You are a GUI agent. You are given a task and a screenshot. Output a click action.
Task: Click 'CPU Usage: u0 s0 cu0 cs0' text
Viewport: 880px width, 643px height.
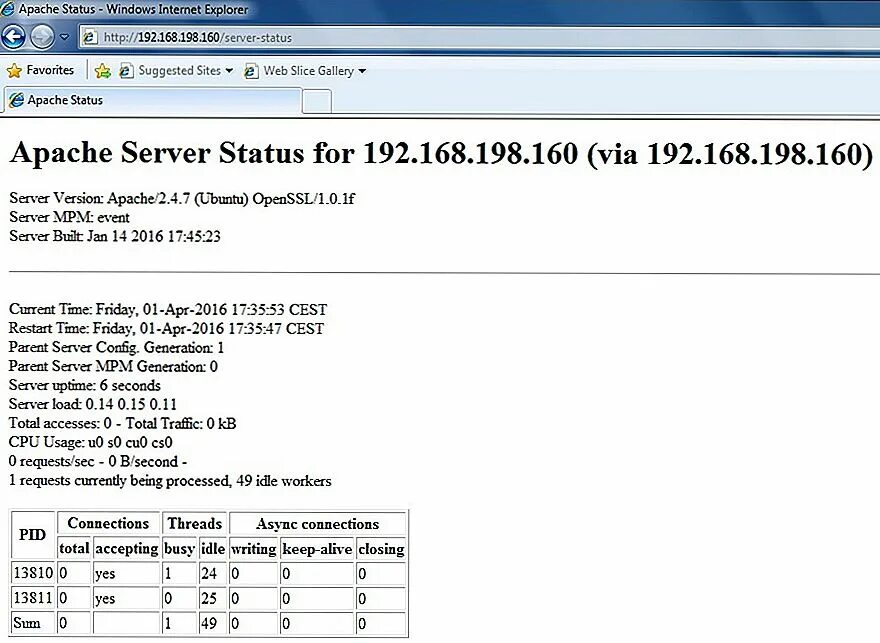point(90,442)
